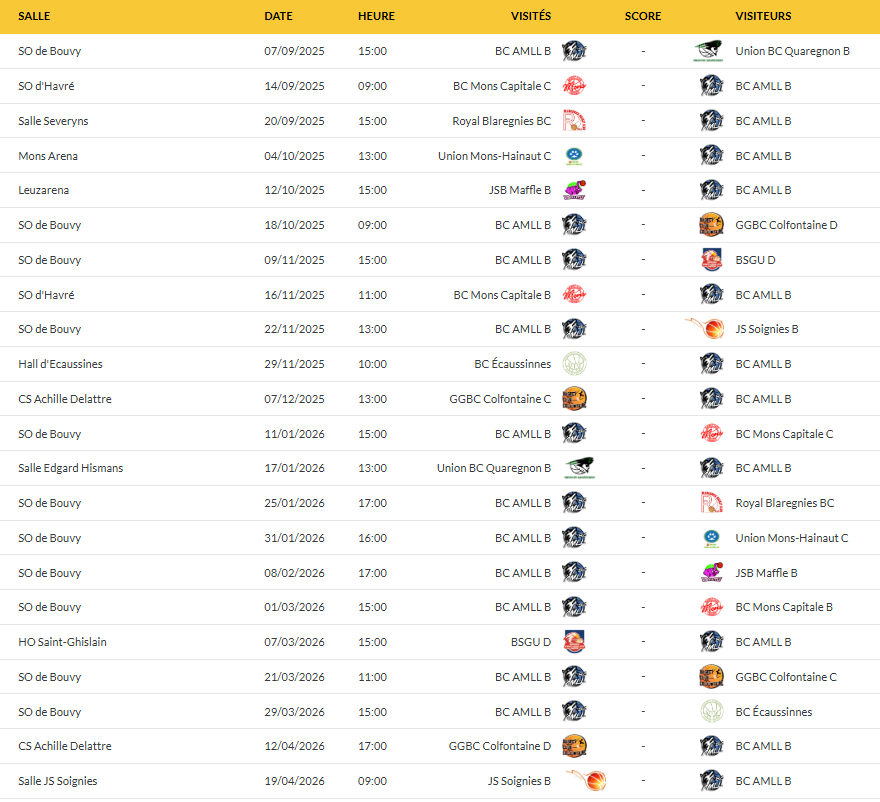This screenshot has height=802, width=880.
Task: Click GGBC Colfontaine C home team on 07/12/2025
Action: pos(500,399)
